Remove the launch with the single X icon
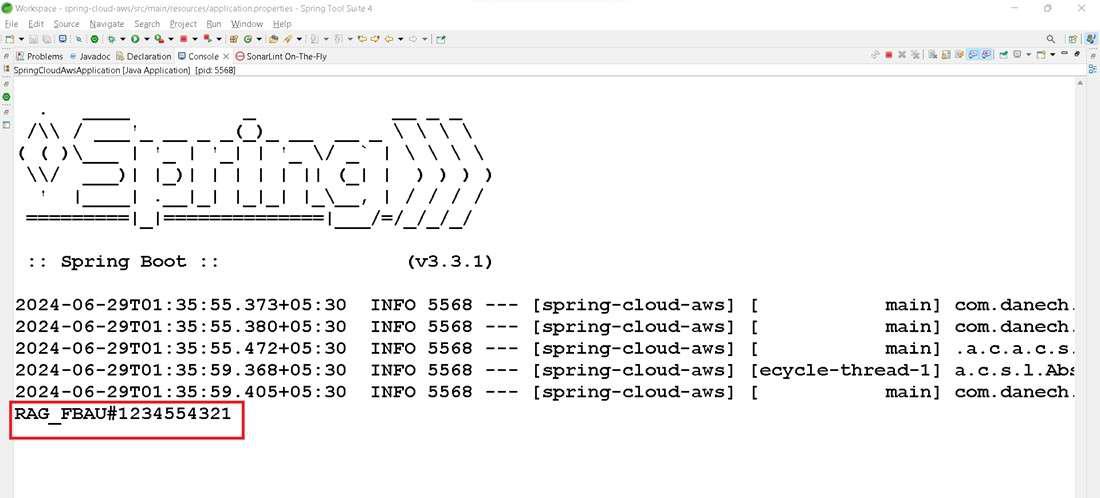The height and width of the screenshot is (498, 1100). tap(902, 54)
